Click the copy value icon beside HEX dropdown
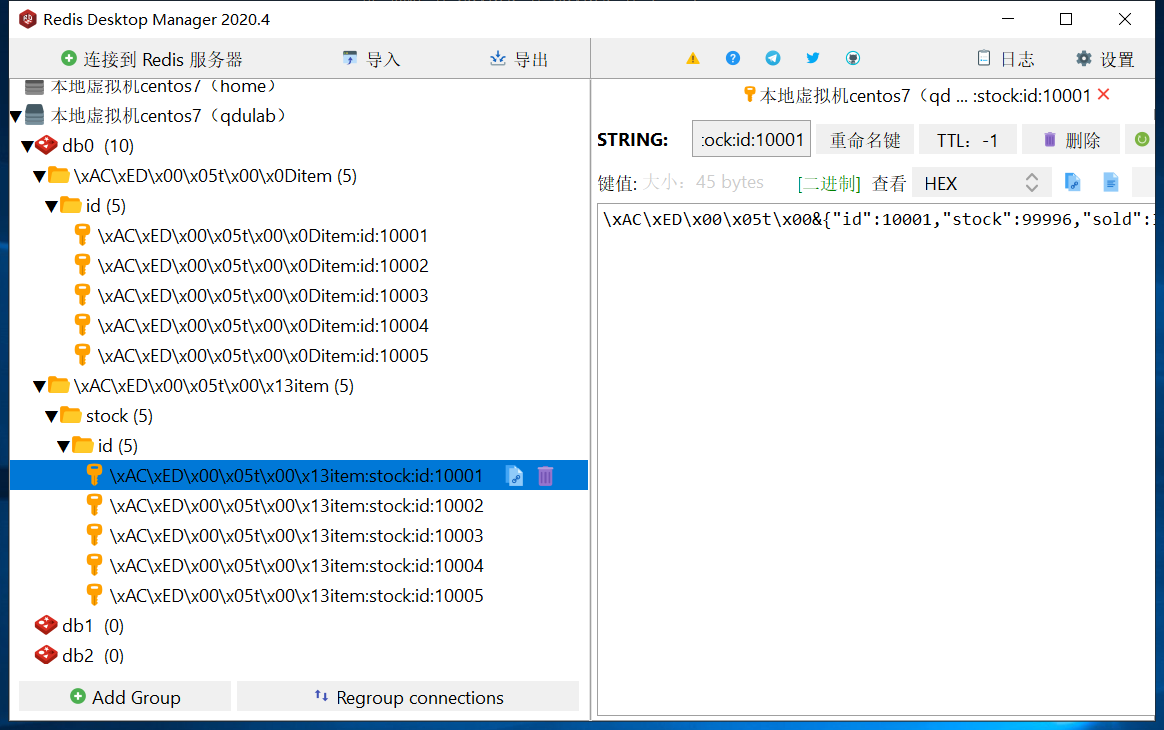 [1072, 182]
